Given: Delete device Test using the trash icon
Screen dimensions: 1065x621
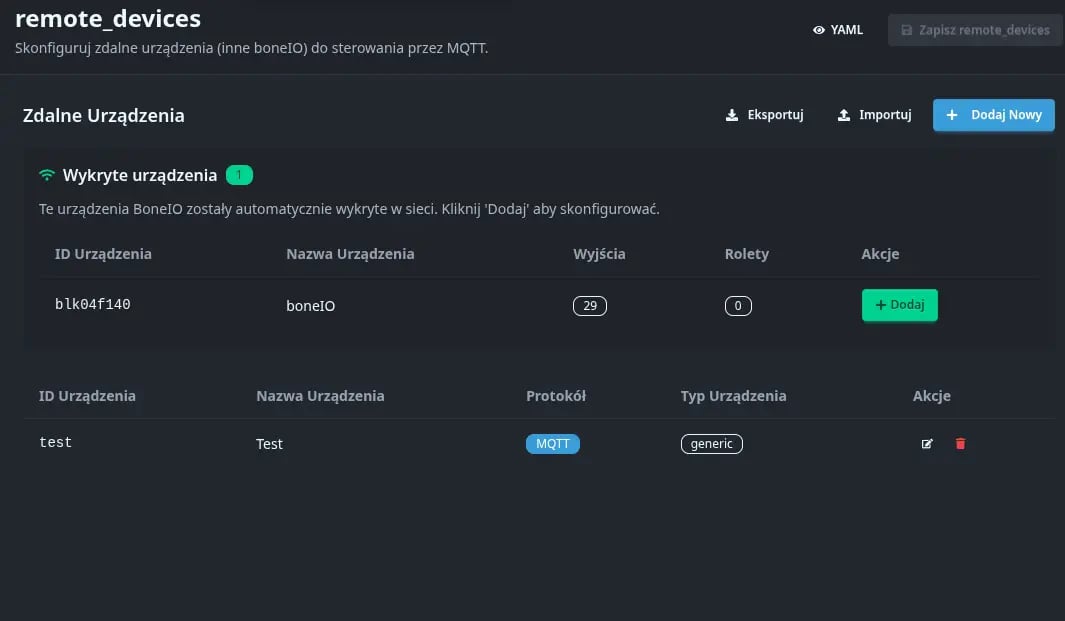Looking at the screenshot, I should [x=960, y=443].
